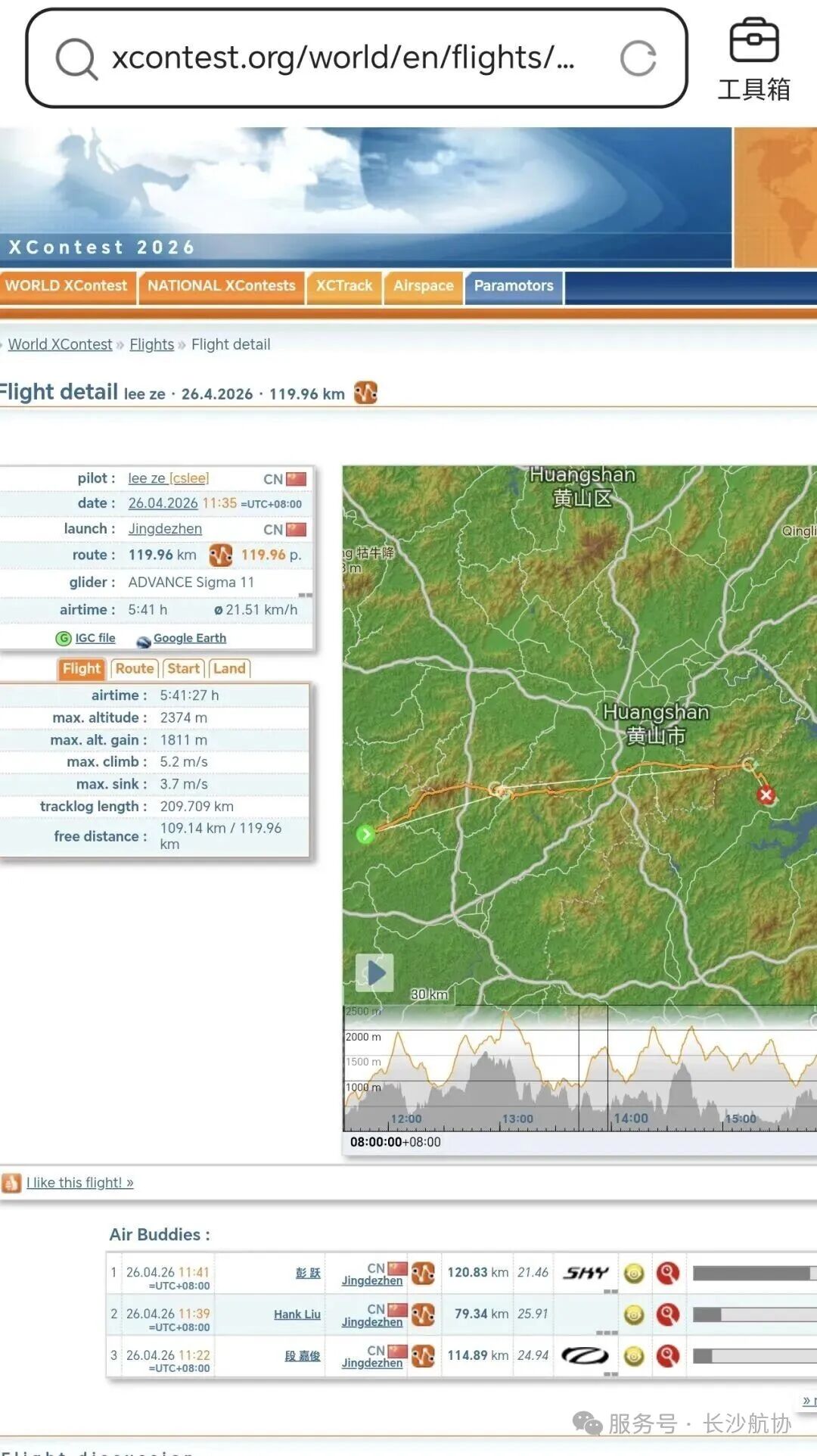Screen dimensions: 817x1456
Task: Click yellow round icon in Hank Liu row
Action: 634,1314
